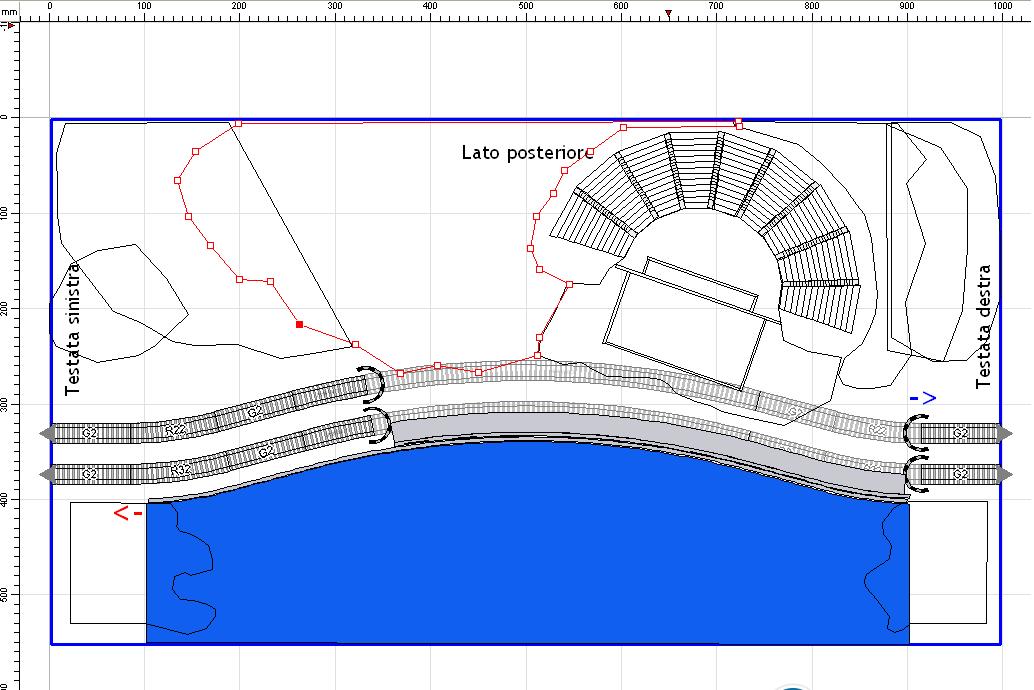
Task: Select the white rectangle right of the water
Action: click(948, 563)
